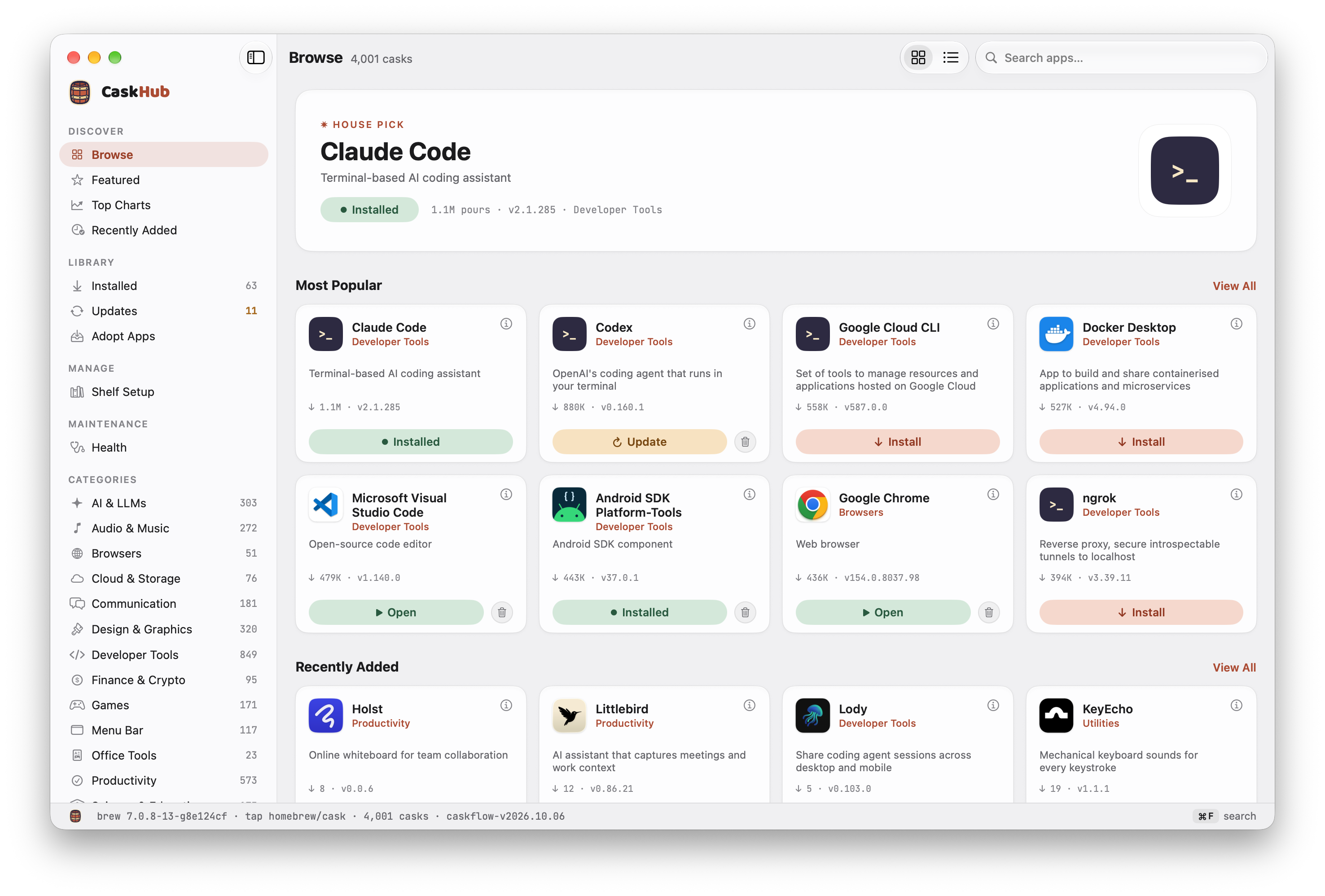The height and width of the screenshot is (896, 1325).
Task: Install Google Cloud CLI
Action: pyautogui.click(x=897, y=442)
